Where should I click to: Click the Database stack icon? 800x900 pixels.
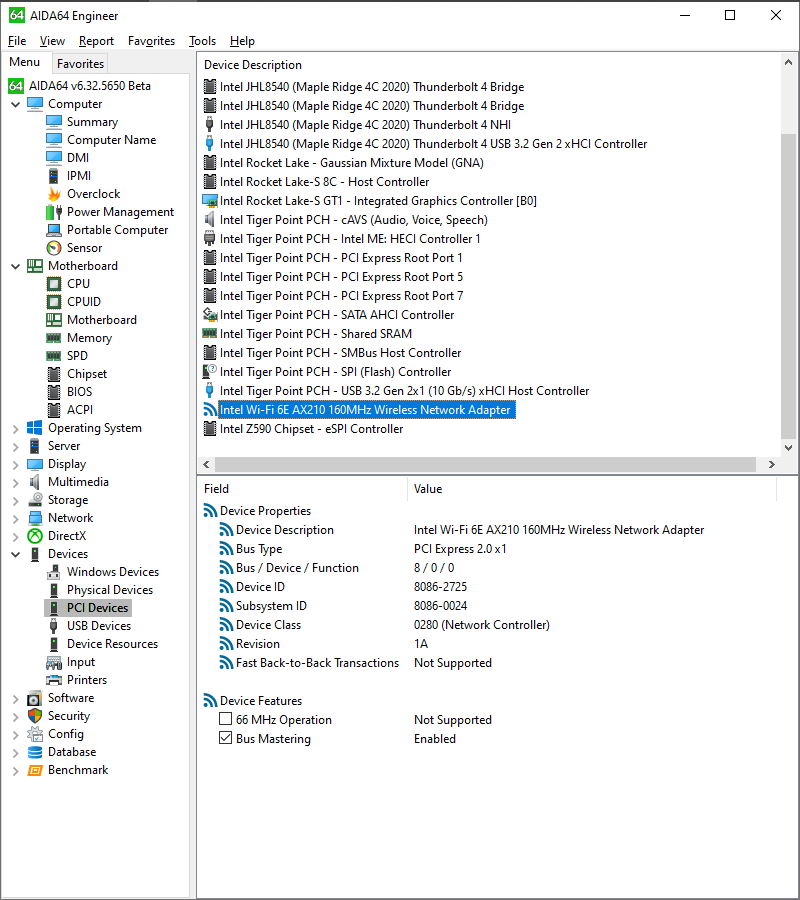click(x=35, y=752)
